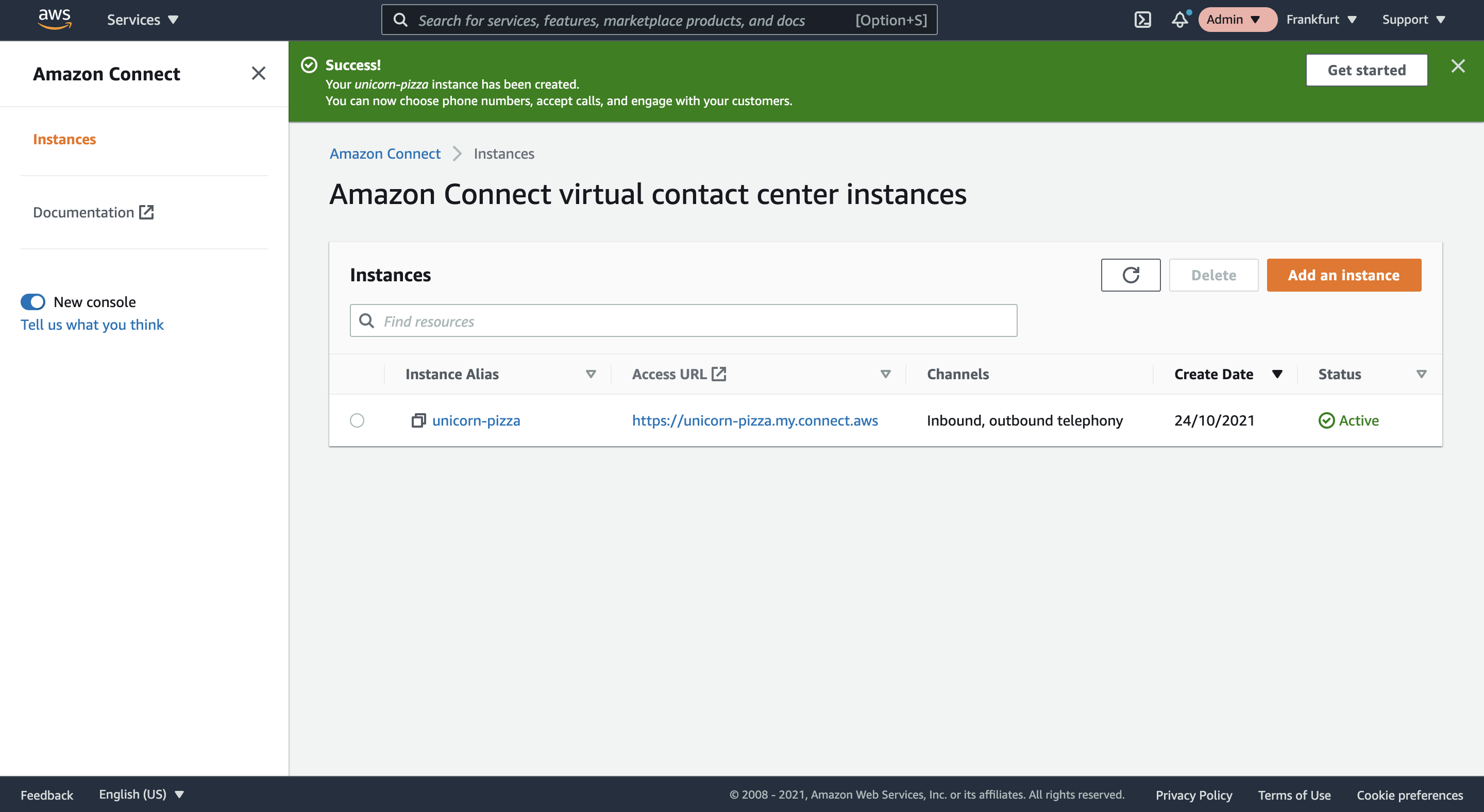Click the magnifier icon in Find resources
The image size is (1484, 812).
pyautogui.click(x=366, y=321)
